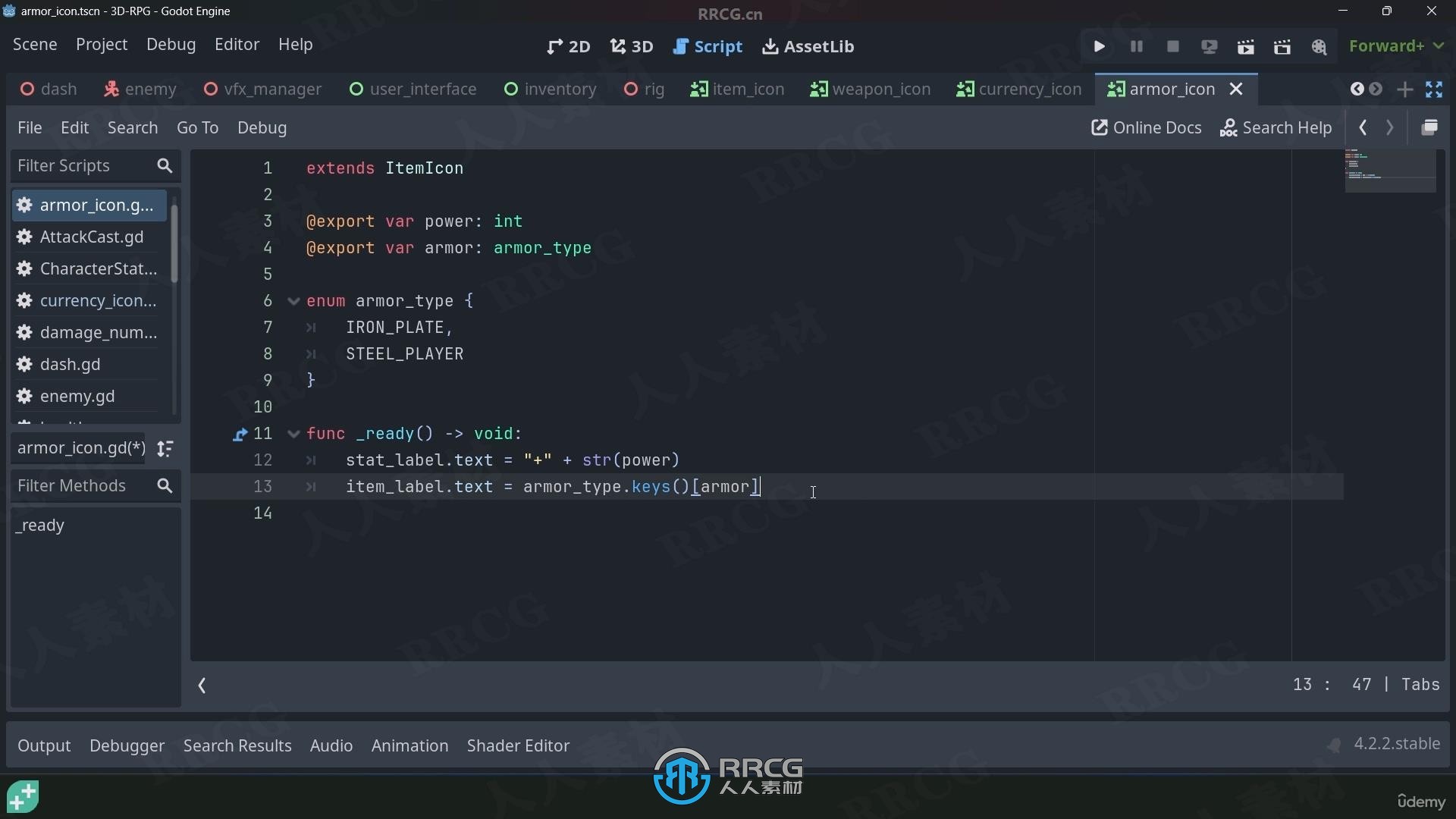Switch to Script workspace
This screenshot has height=819, width=1456.
[708, 46]
